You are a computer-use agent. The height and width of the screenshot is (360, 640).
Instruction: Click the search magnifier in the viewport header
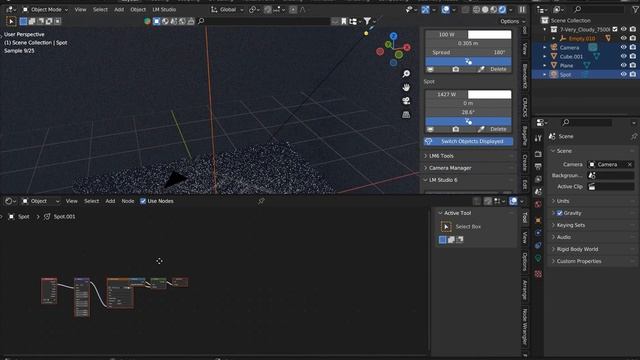pos(201,21)
